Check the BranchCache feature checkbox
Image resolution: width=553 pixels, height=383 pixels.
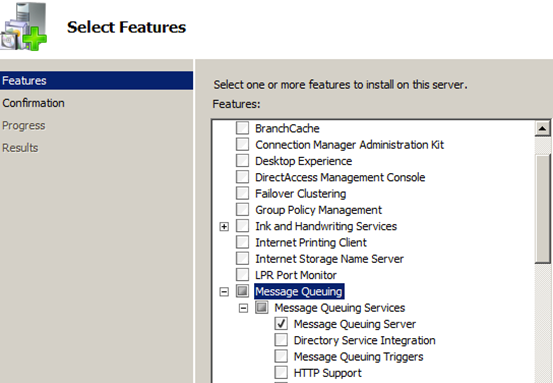pyautogui.click(x=242, y=128)
